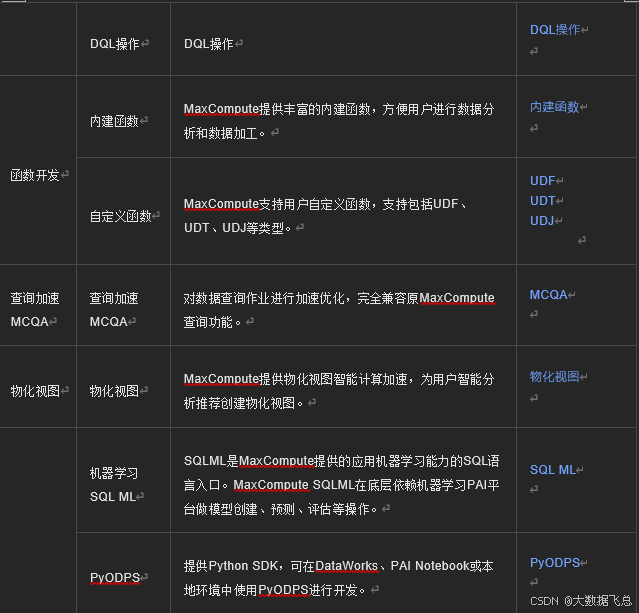639x613 pixels.
Task: Click the PyODPS feature name cell
Action: 123,573
